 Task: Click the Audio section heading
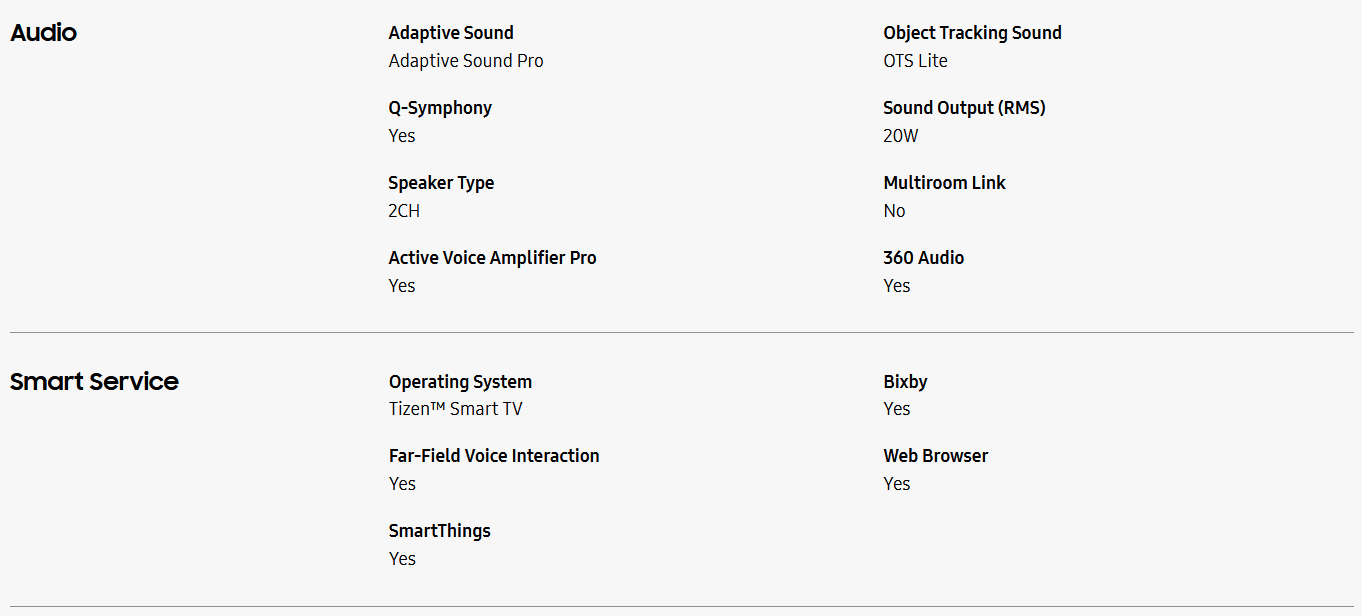pyautogui.click(x=43, y=33)
